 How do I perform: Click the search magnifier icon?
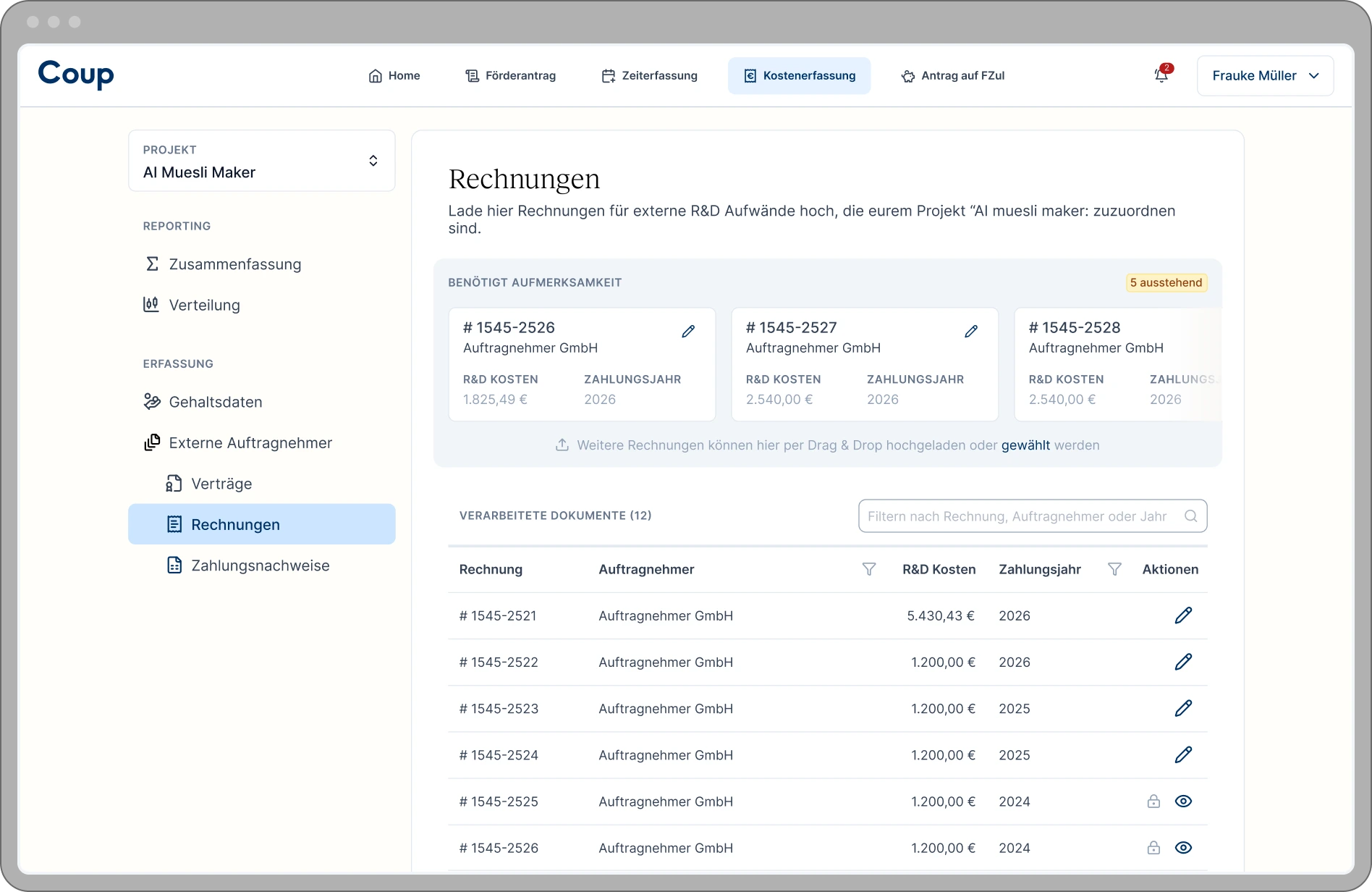coord(1190,516)
